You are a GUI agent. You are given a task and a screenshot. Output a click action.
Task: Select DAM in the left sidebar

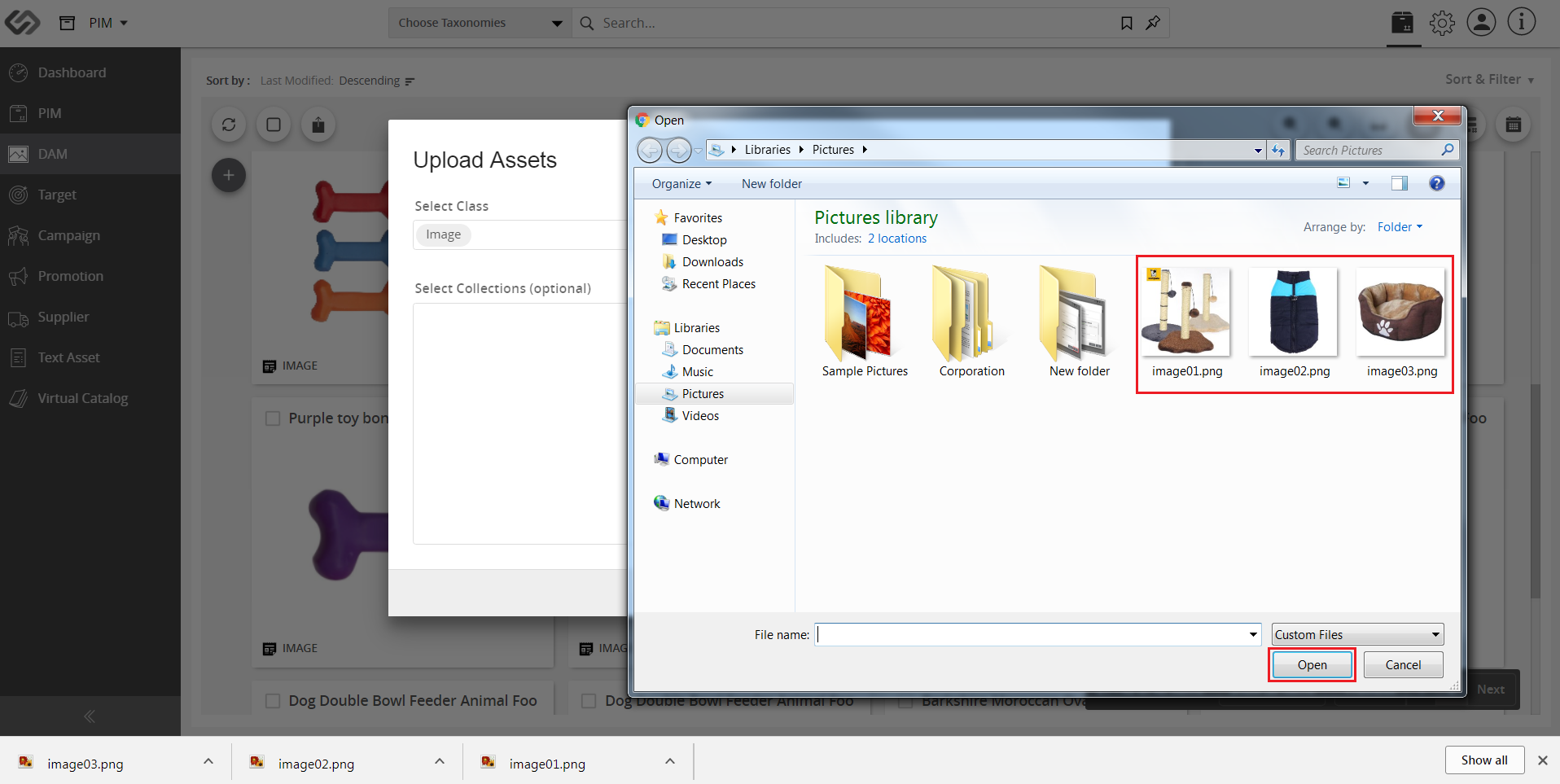(90, 154)
